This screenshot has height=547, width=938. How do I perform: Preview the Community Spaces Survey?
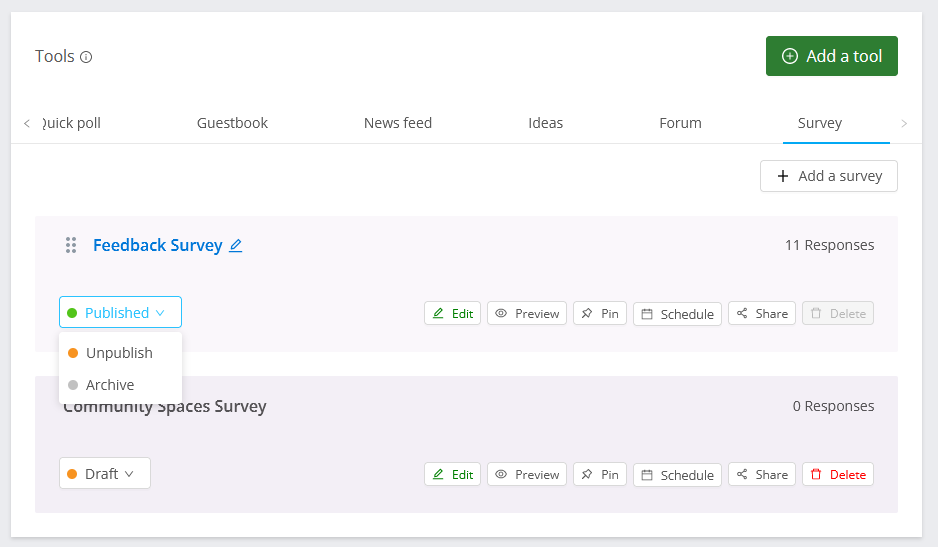[527, 475]
